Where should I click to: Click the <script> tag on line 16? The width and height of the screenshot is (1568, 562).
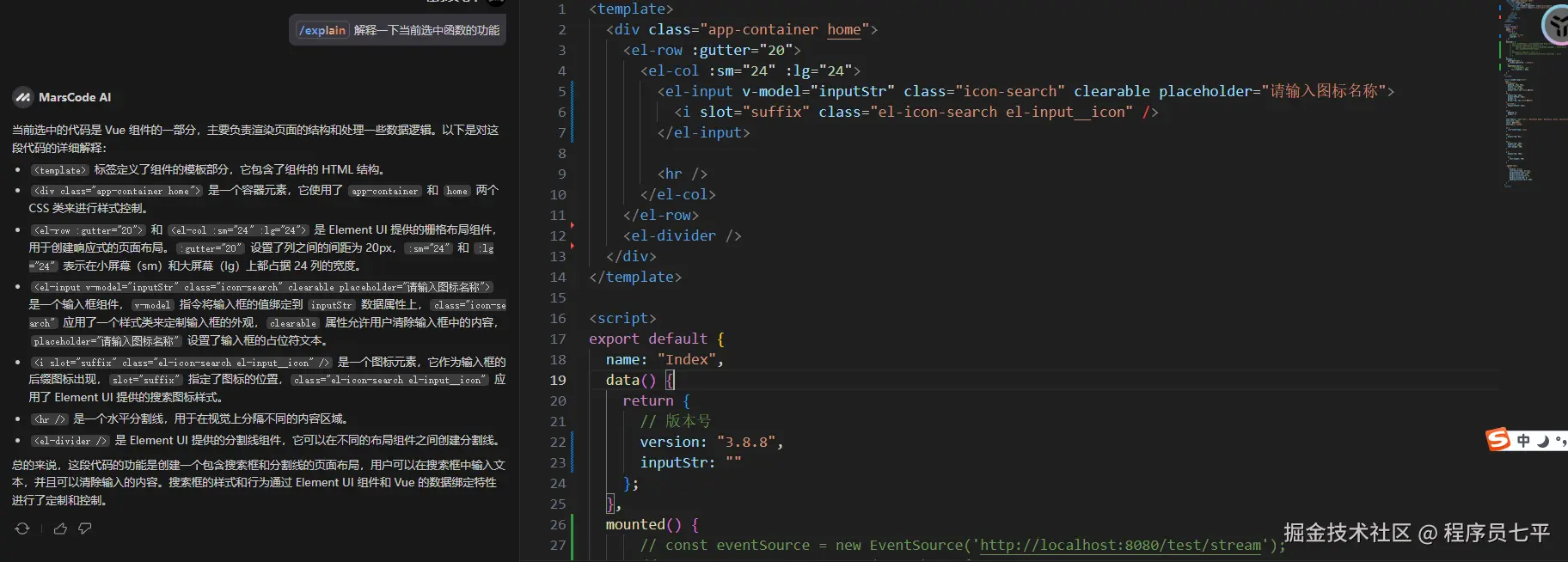coord(622,318)
